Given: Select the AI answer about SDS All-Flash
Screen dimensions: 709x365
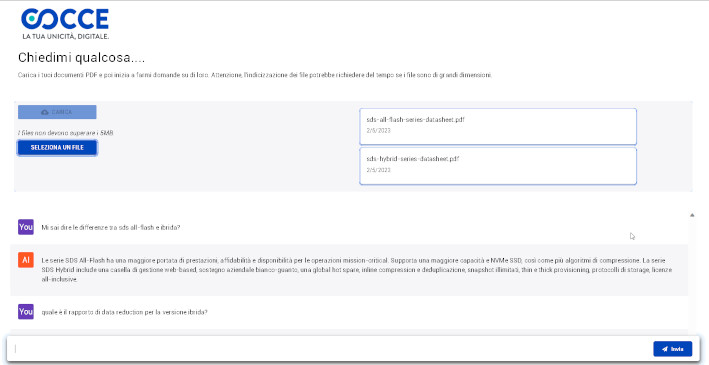Looking at the screenshot, I should pos(356,270).
